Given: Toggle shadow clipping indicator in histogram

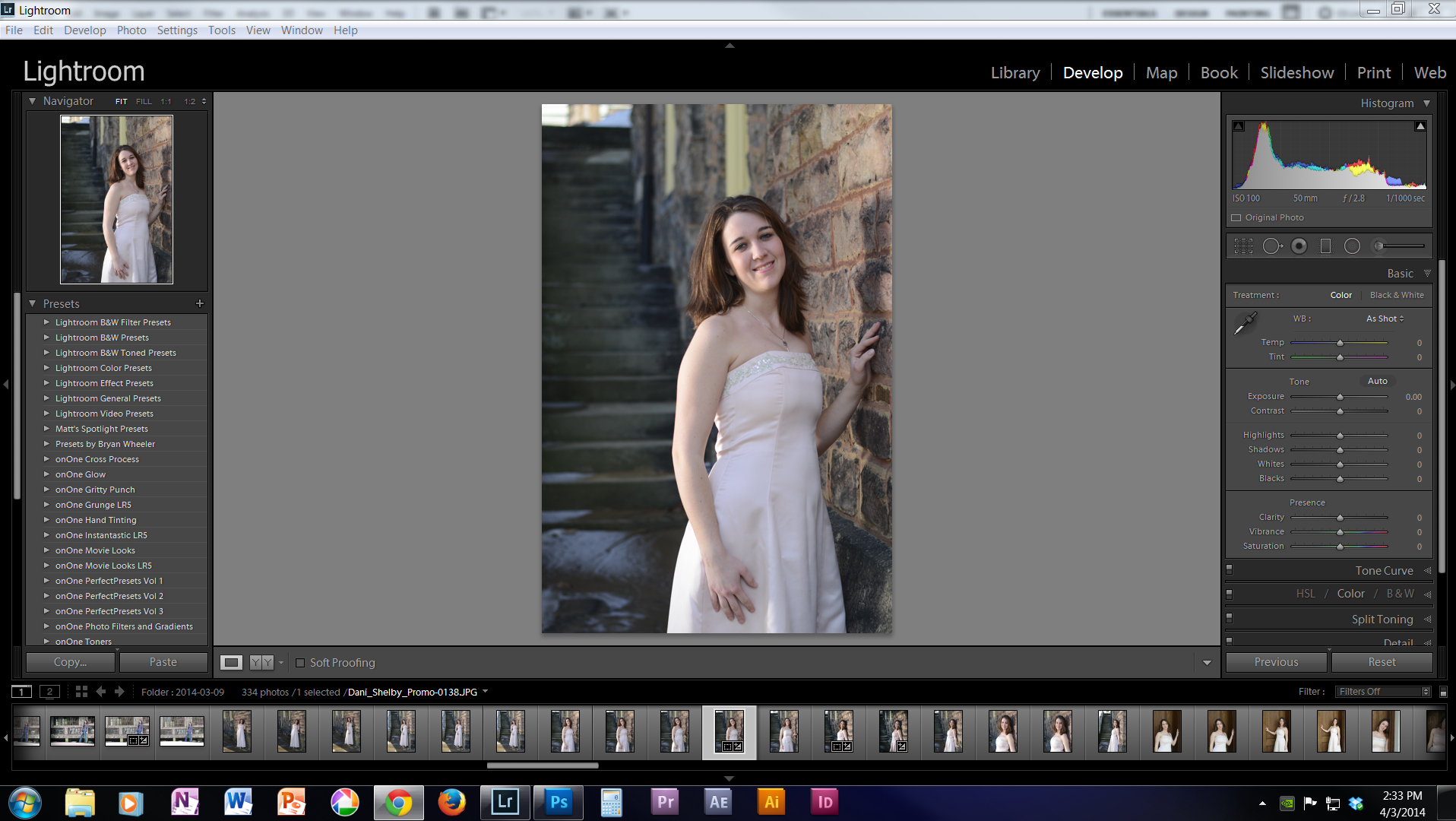Looking at the screenshot, I should tap(1239, 126).
